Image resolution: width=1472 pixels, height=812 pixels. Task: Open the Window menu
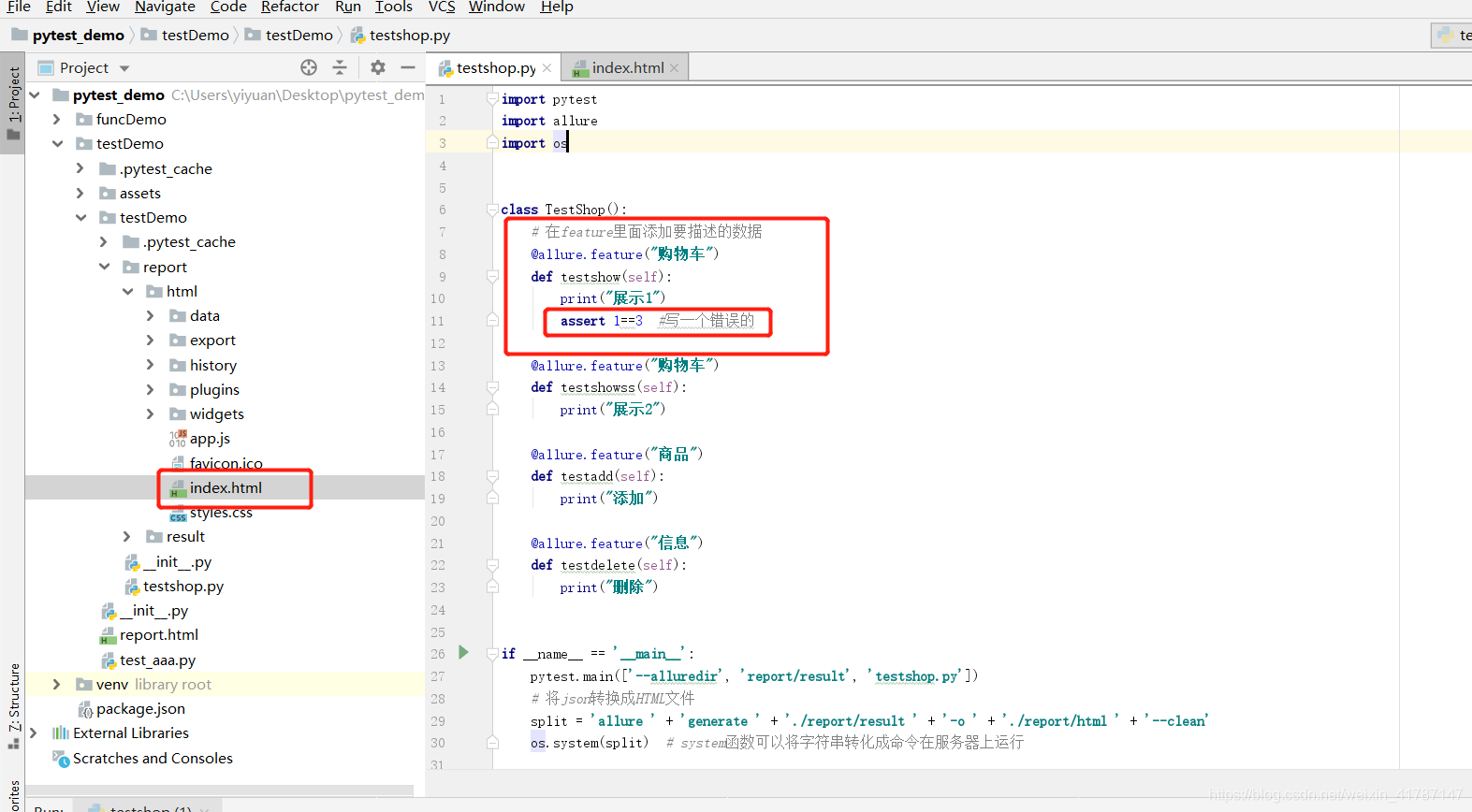[x=497, y=7]
